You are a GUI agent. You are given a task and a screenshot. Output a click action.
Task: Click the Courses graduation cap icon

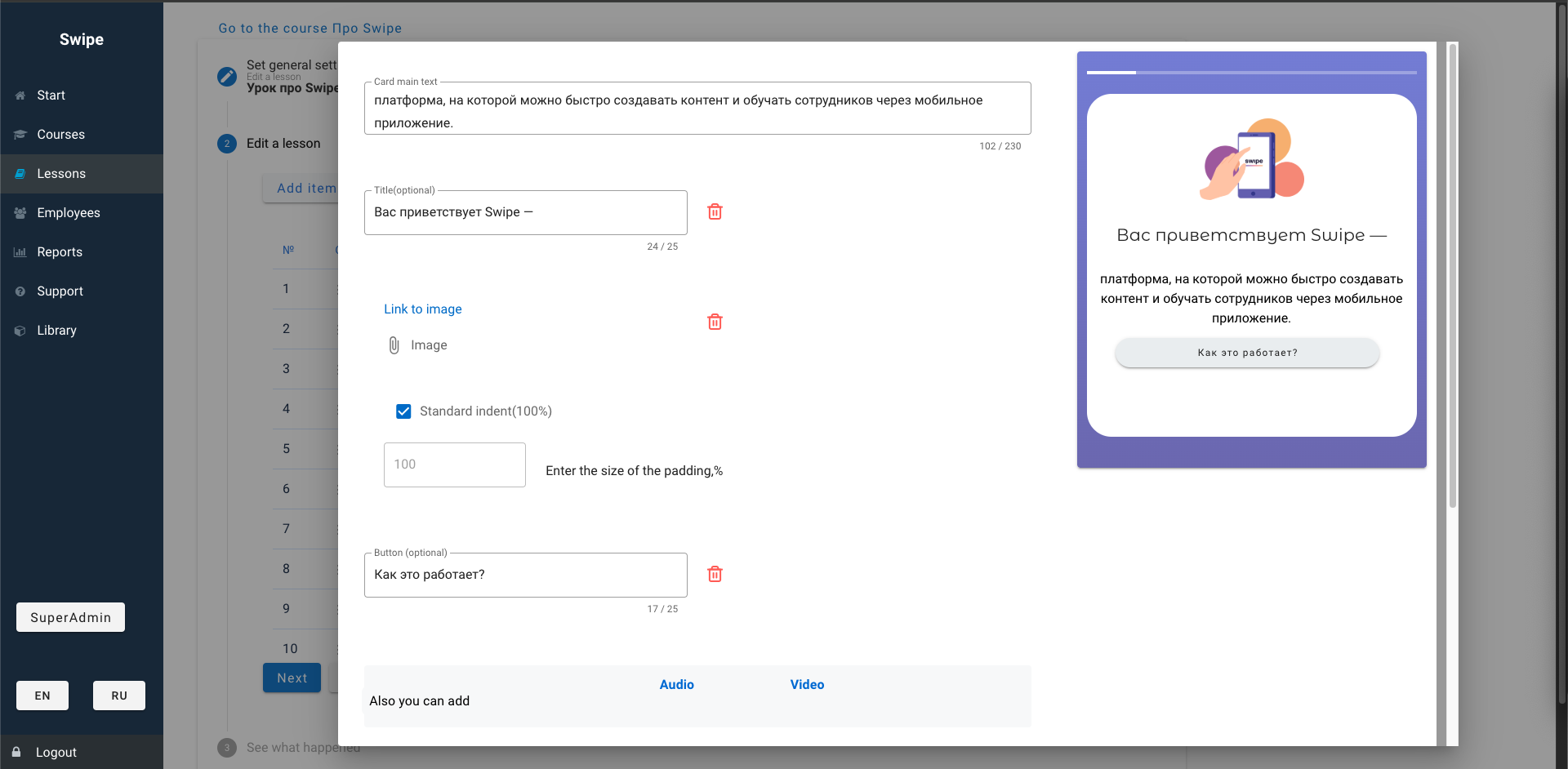[20, 135]
